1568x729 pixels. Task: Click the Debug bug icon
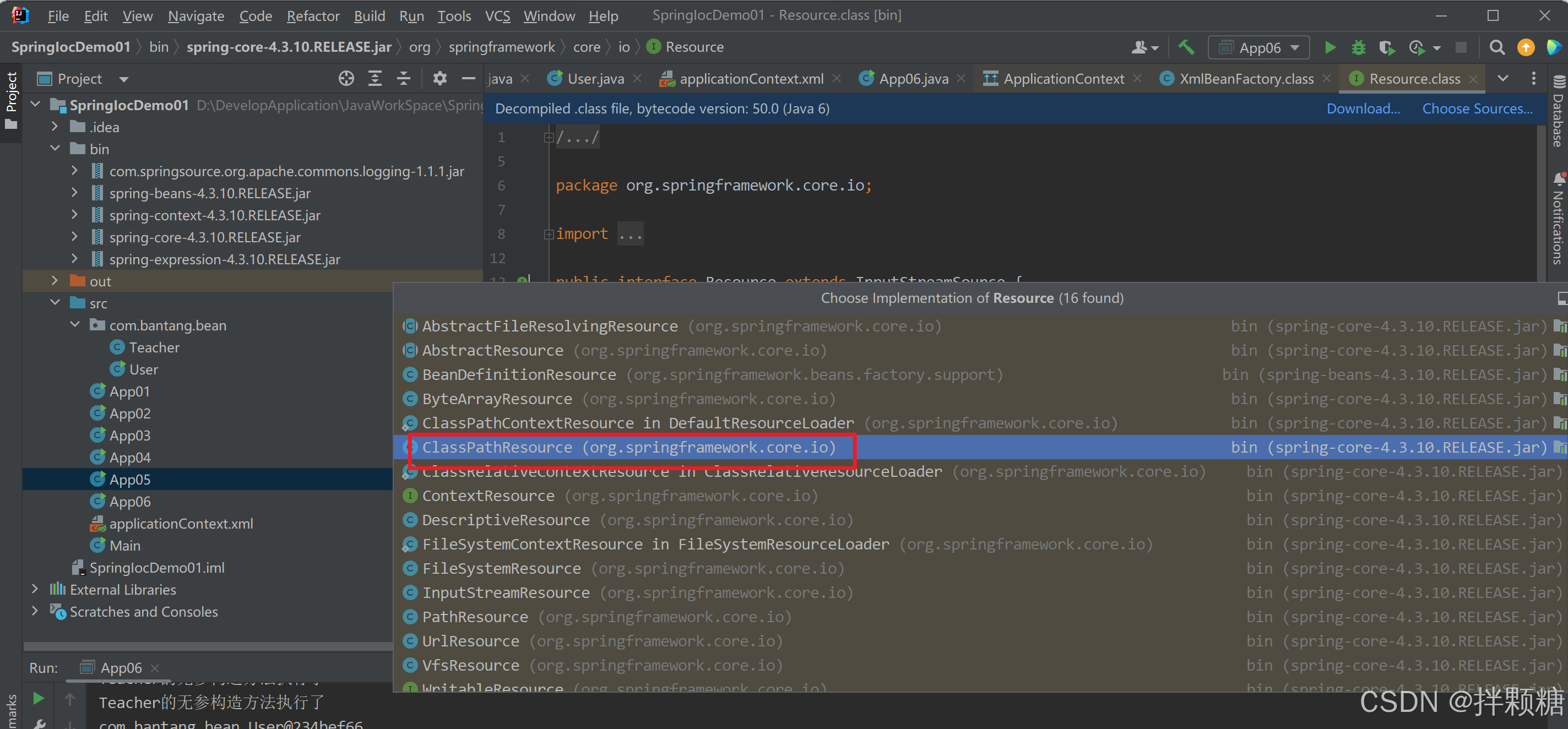1358,47
